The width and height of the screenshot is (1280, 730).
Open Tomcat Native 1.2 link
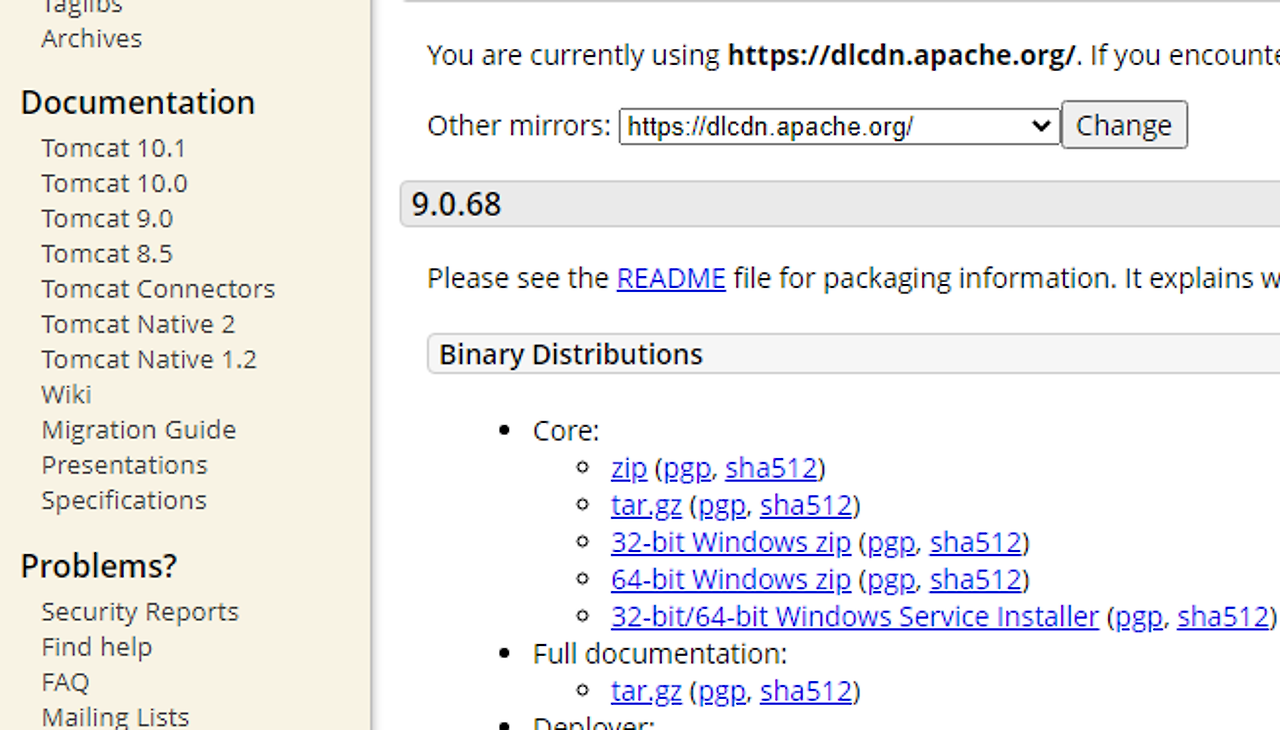(x=149, y=359)
